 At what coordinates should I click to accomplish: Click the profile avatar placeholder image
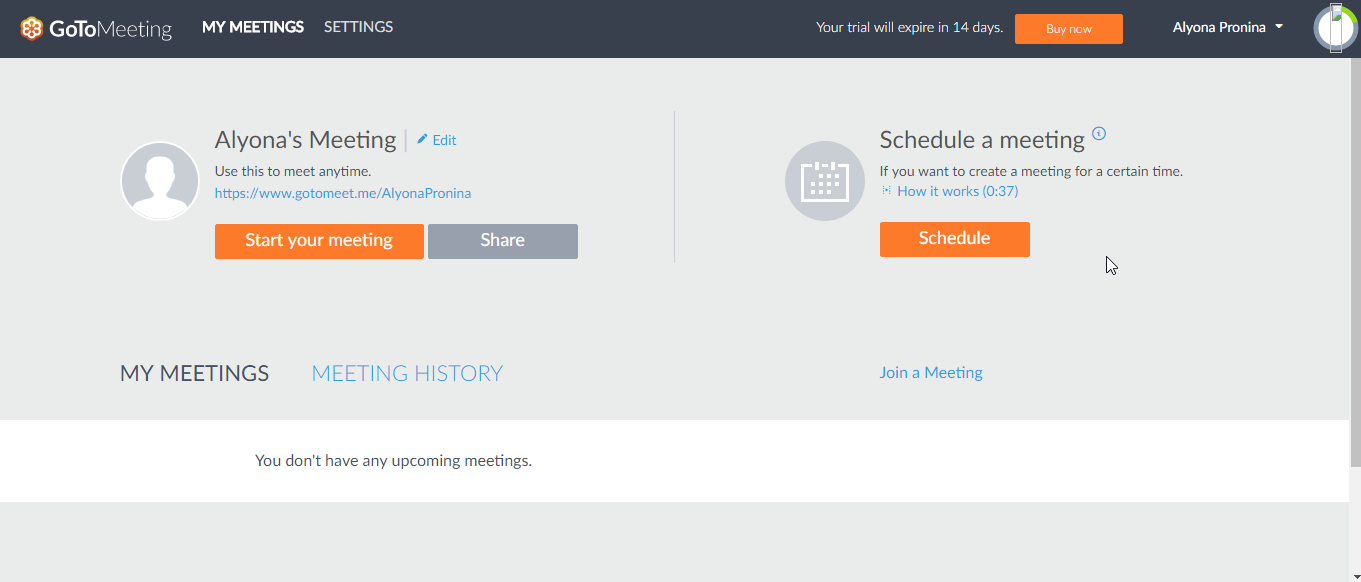pyautogui.click(x=159, y=181)
